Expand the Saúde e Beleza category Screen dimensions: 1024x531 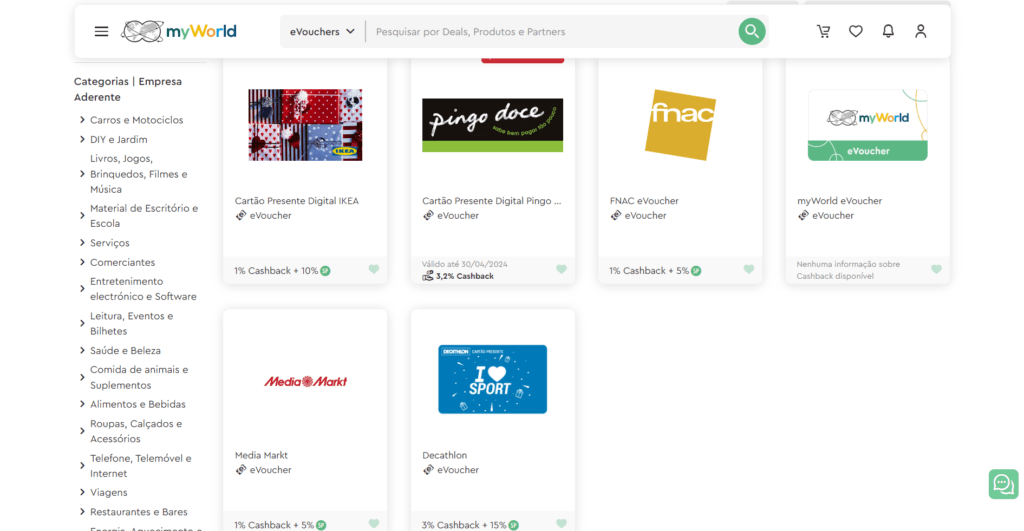click(82, 351)
